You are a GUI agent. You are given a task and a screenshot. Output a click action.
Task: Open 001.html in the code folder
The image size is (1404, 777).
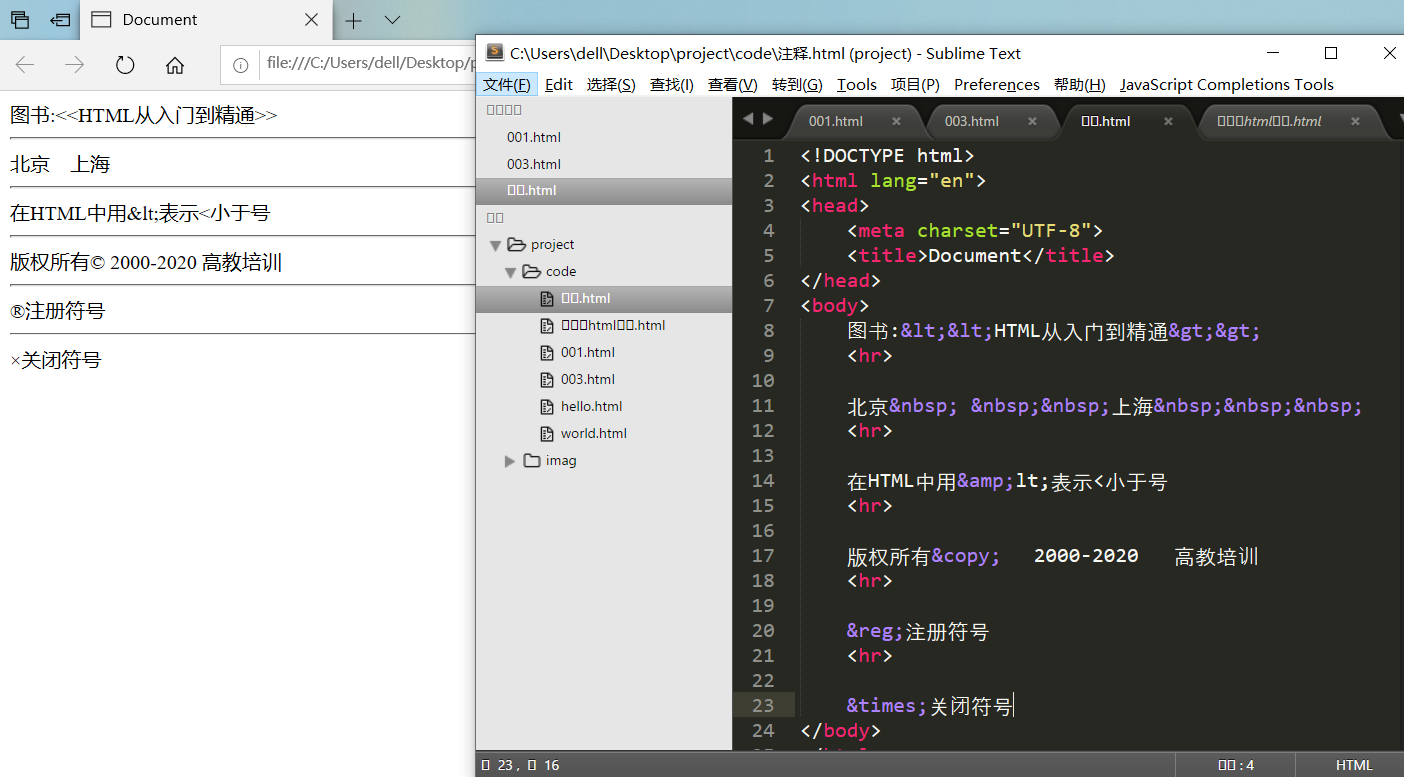pyautogui.click(x=588, y=352)
